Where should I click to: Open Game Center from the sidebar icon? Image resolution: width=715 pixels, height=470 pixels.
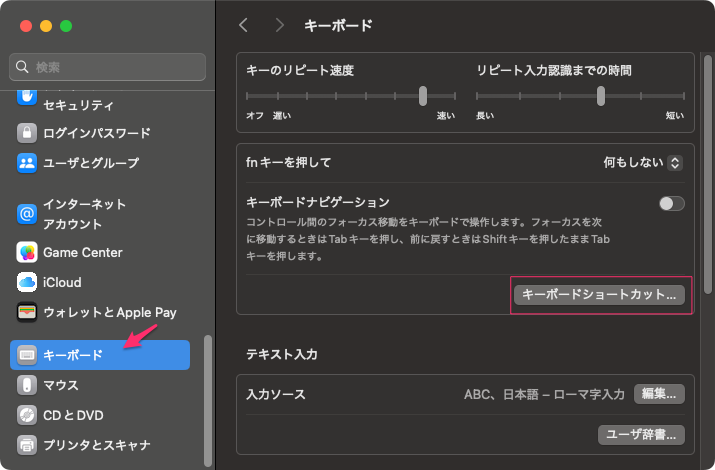(x=27, y=253)
